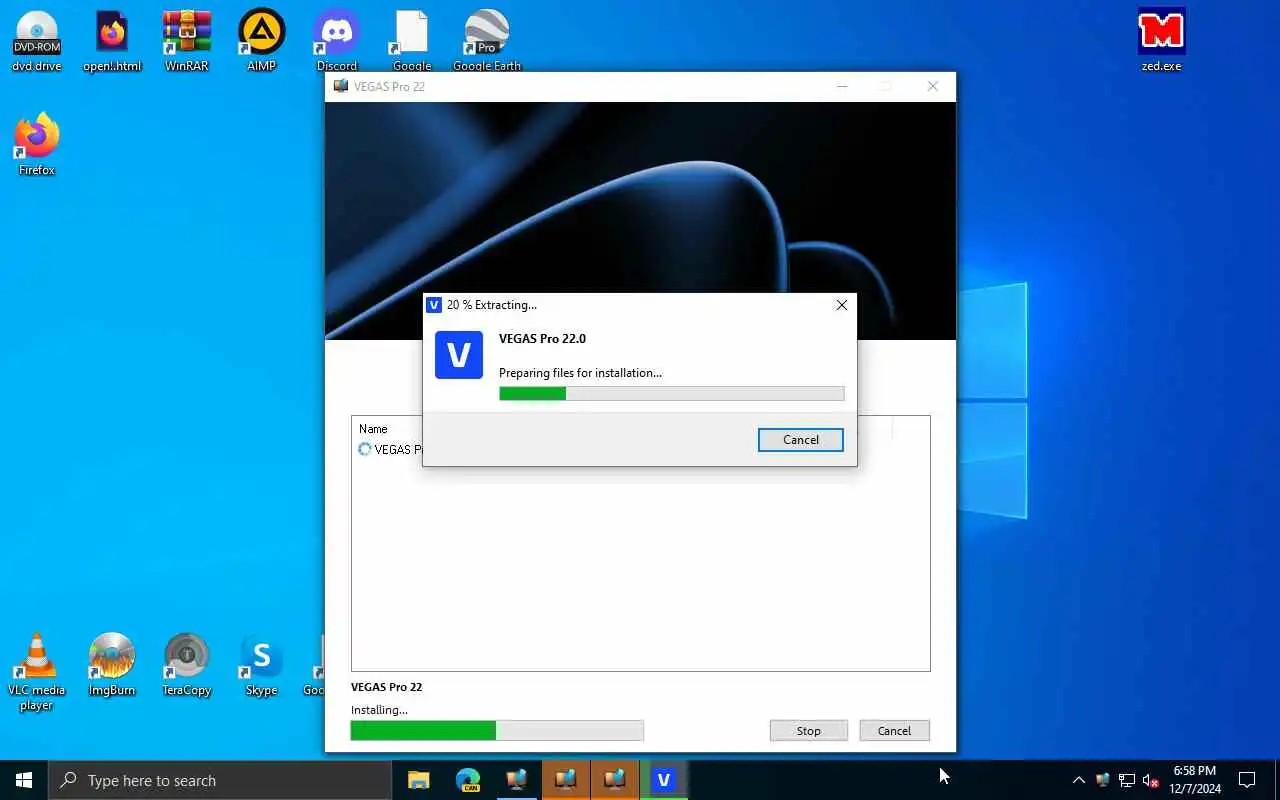Click the Name column header

[x=373, y=429]
